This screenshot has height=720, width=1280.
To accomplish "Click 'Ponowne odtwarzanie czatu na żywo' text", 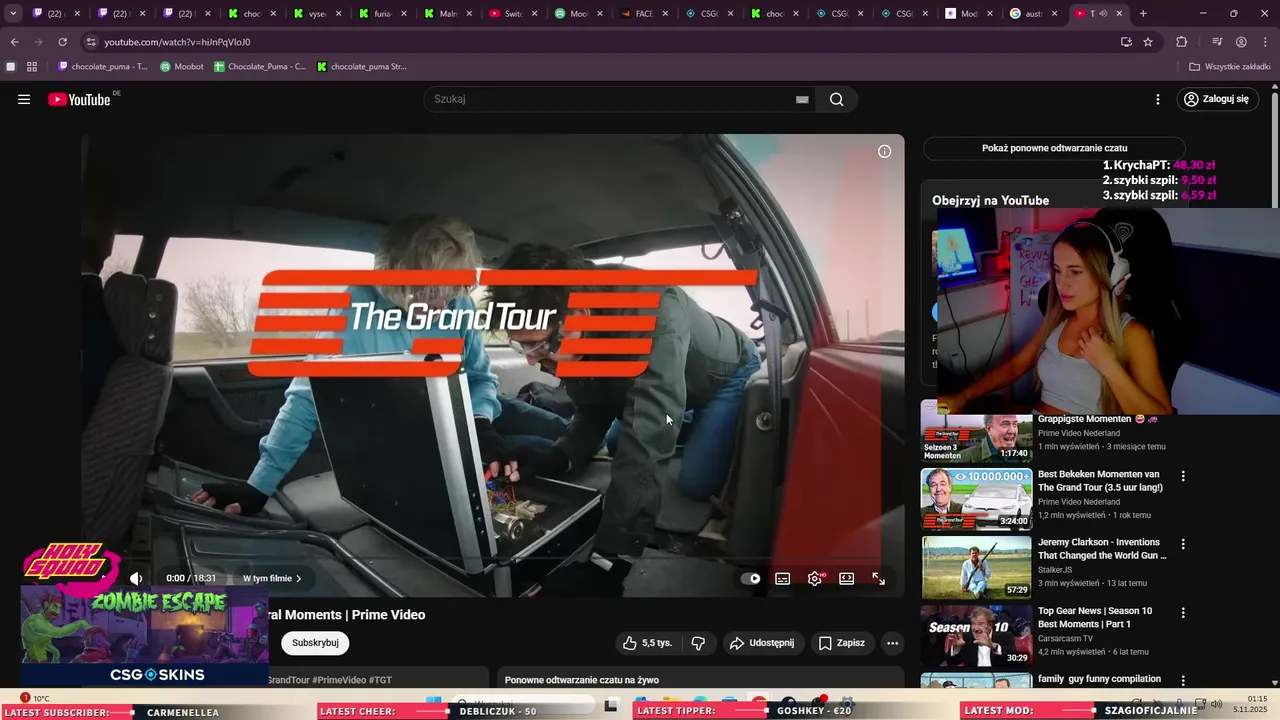I will coord(582,680).
